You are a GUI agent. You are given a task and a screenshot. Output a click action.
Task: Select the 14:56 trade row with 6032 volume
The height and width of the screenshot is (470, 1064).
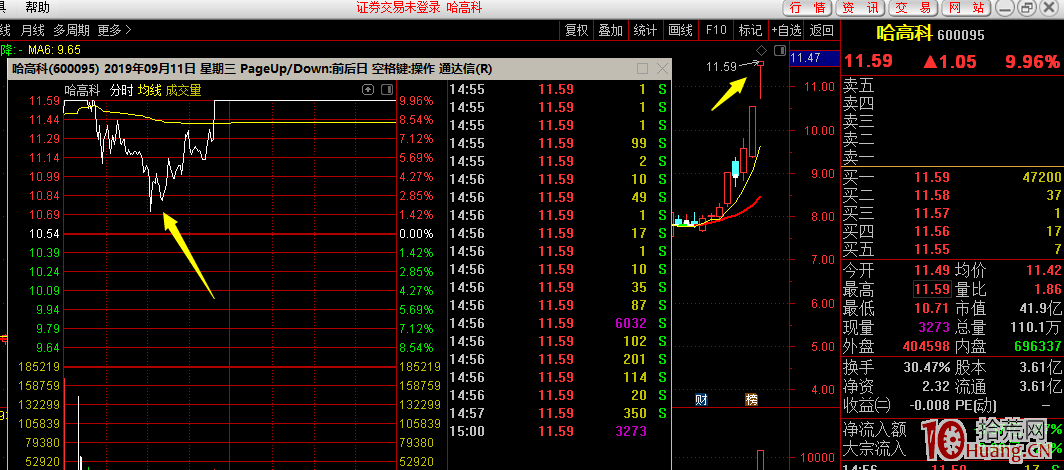[x=559, y=324]
